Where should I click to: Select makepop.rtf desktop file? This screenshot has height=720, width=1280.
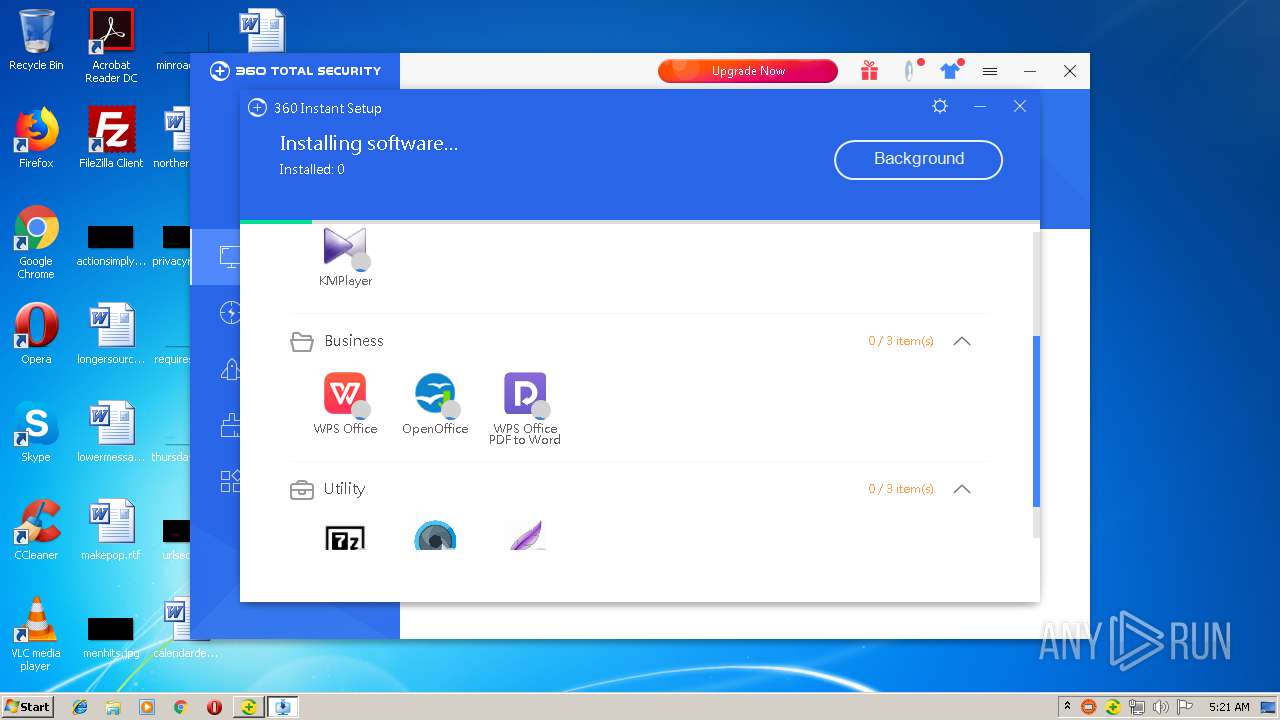111,530
